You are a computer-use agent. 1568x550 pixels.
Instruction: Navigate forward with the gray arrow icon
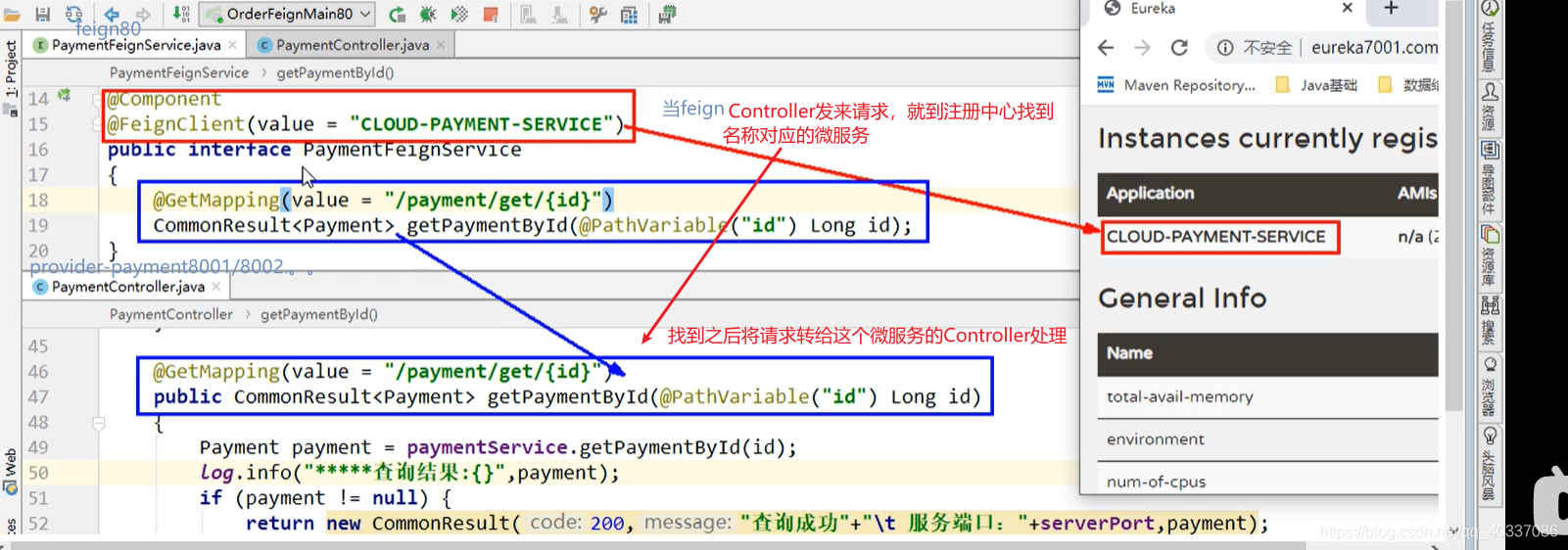[143, 15]
